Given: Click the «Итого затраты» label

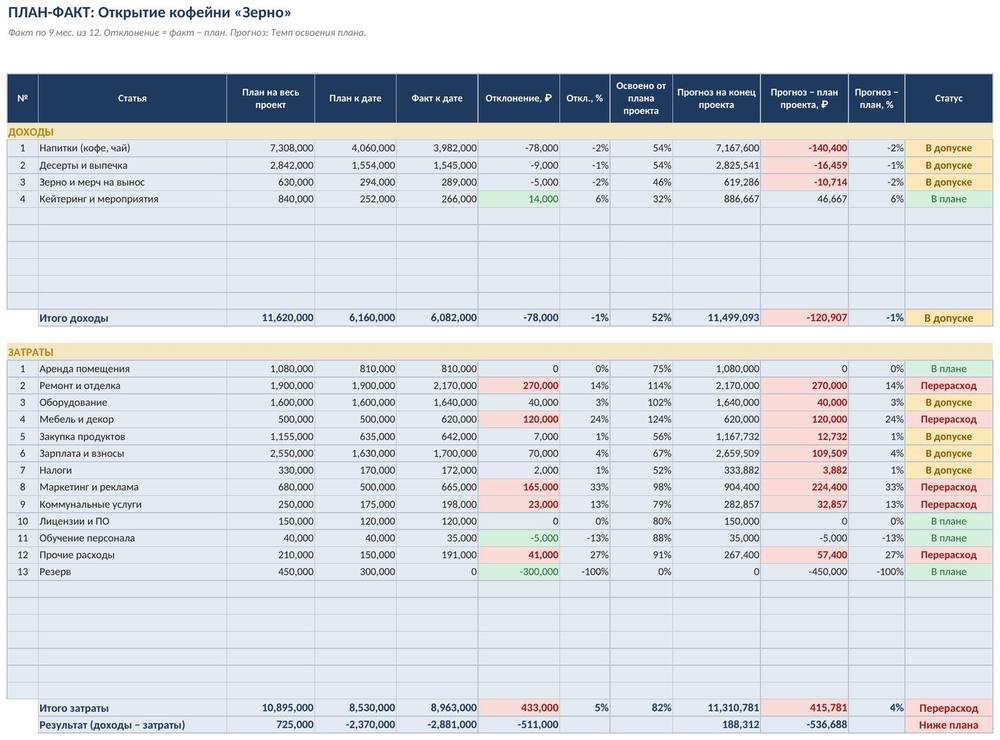Looking at the screenshot, I should pyautogui.click(x=132, y=708).
